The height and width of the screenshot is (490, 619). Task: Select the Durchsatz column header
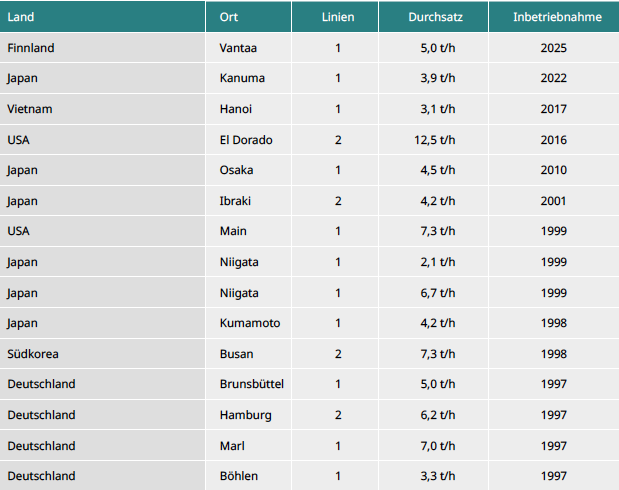[433, 17]
